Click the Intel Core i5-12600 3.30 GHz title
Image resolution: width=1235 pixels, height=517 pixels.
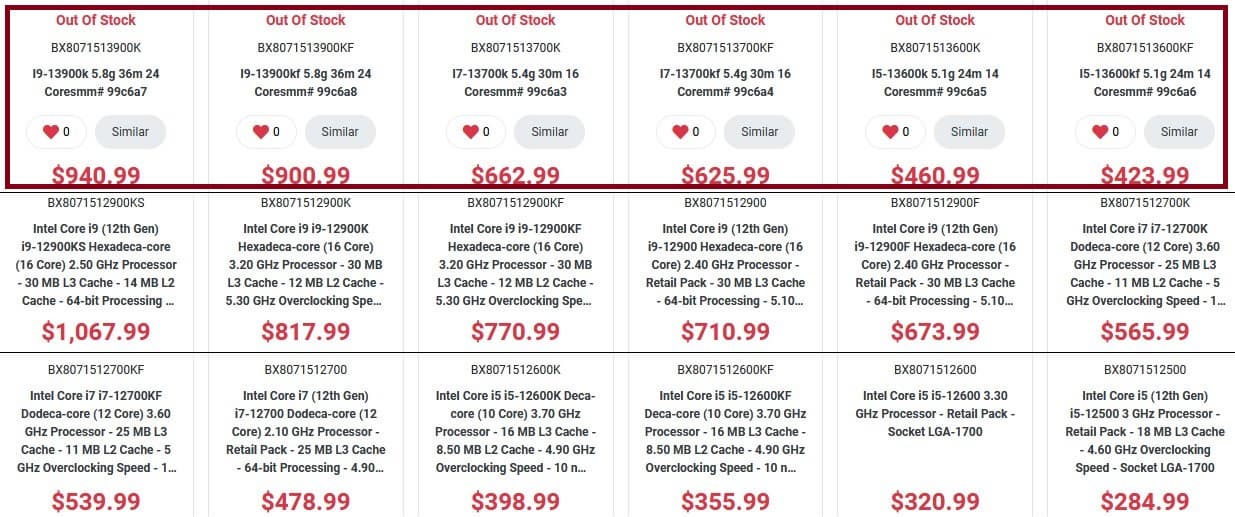tap(935, 413)
